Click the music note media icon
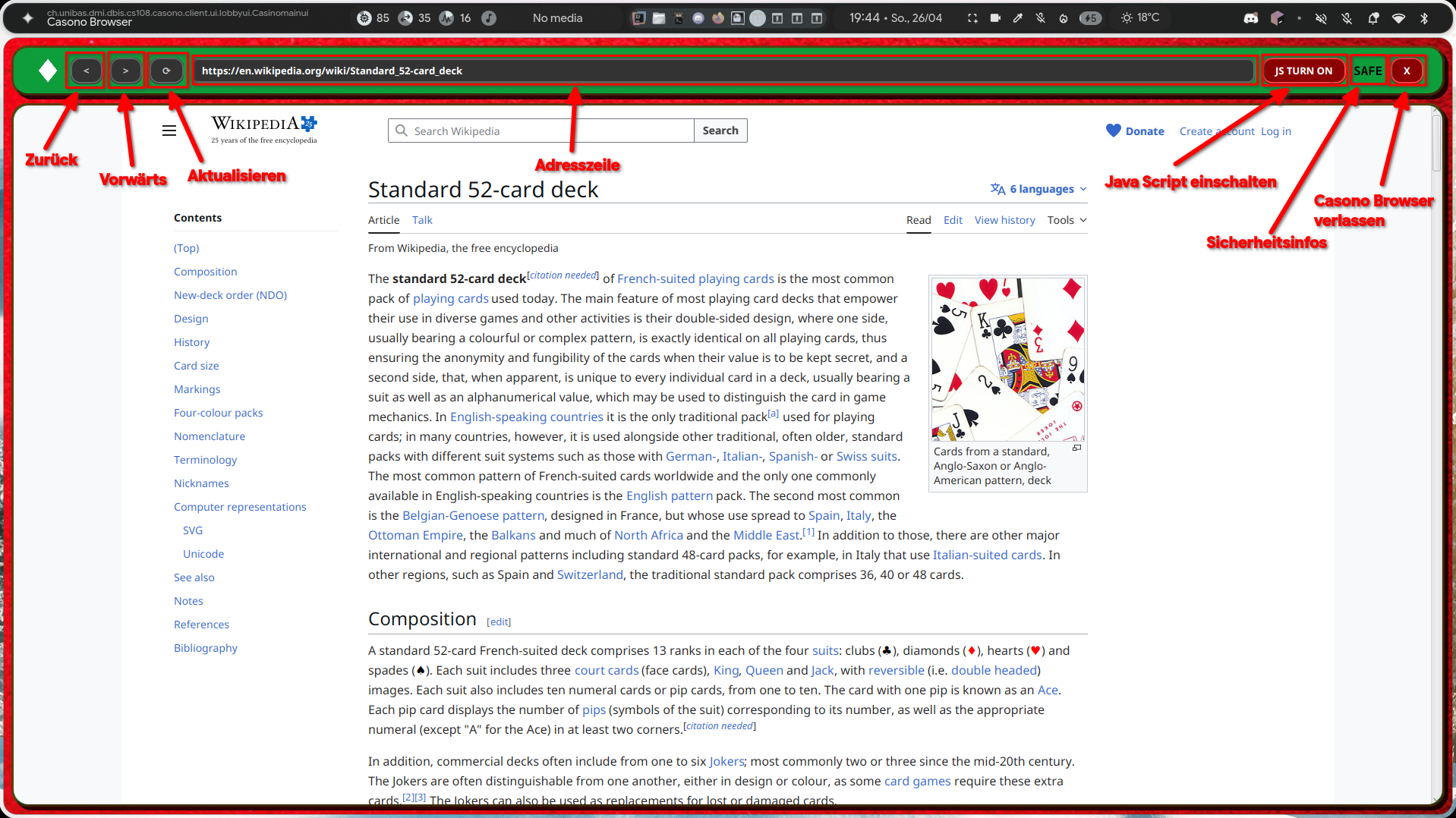The height and width of the screenshot is (818, 1456). pos(489,18)
